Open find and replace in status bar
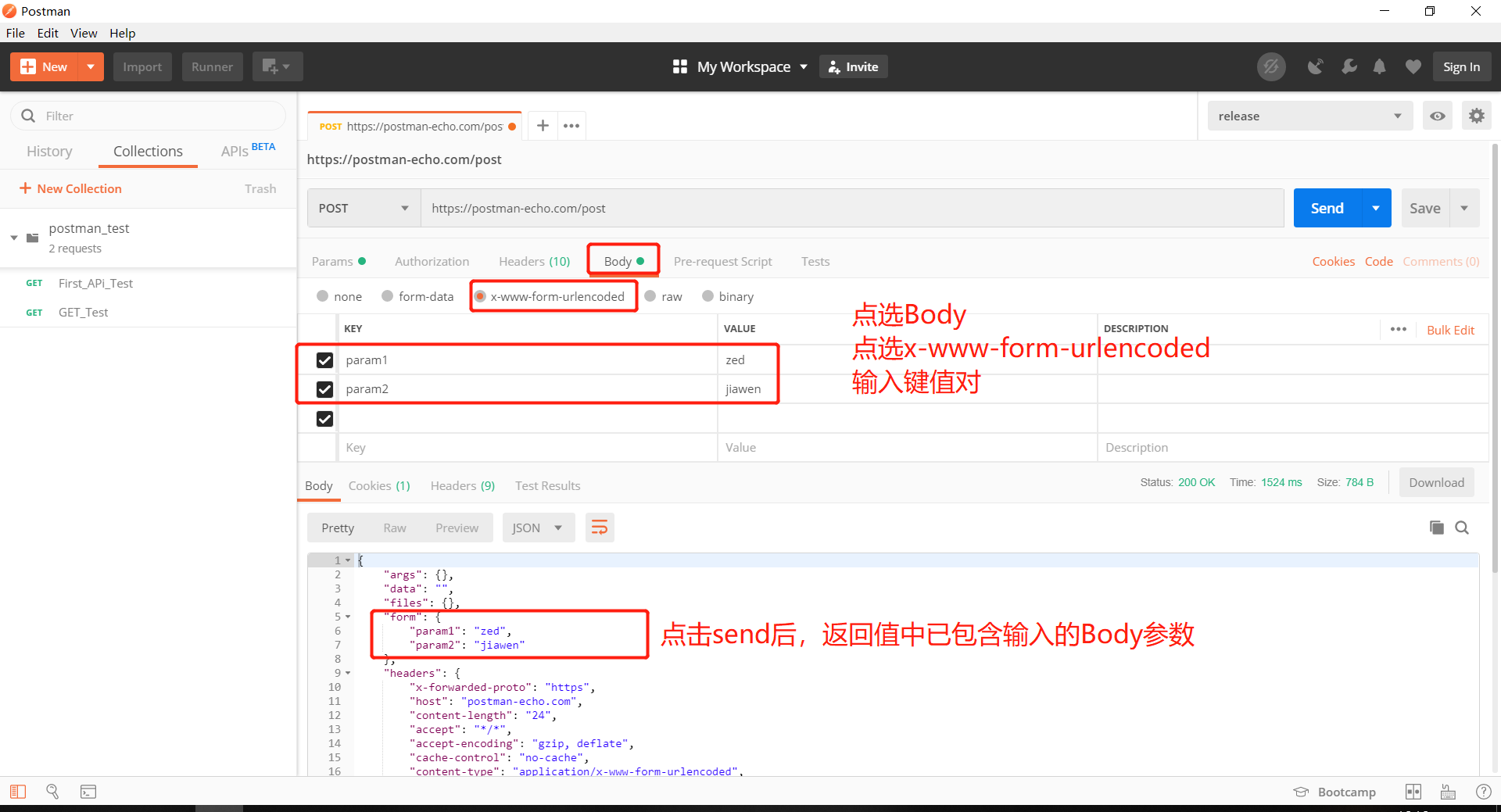Screen dimensions: 1501x812 (x=52, y=792)
